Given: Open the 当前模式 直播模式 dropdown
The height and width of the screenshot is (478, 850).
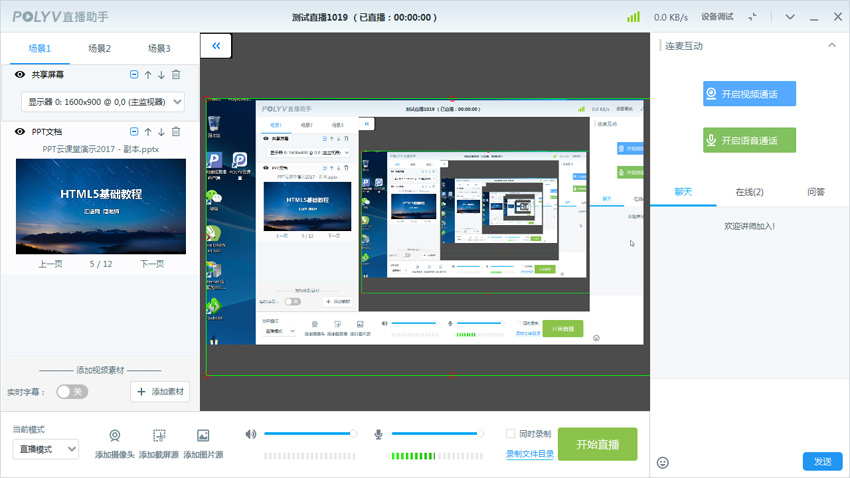Looking at the screenshot, I should [45, 450].
